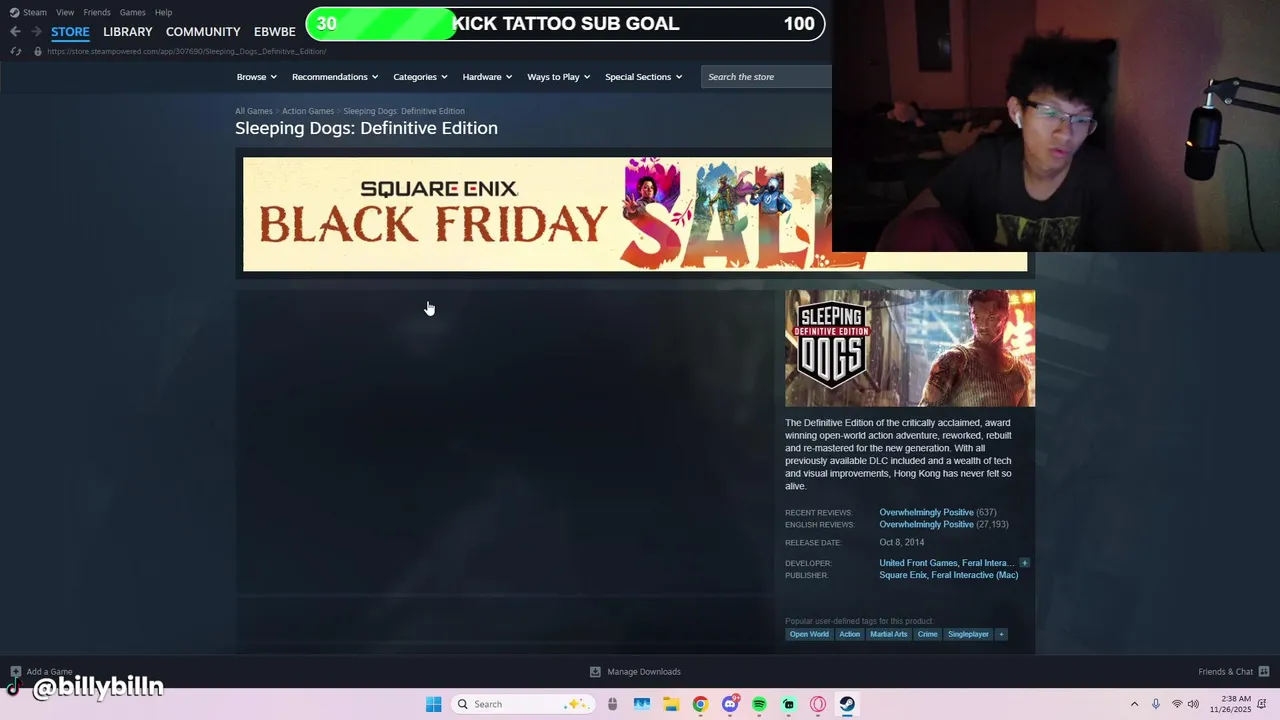The height and width of the screenshot is (720, 1280).
Task: Click the Windows taskbar Search box
Action: (x=522, y=704)
